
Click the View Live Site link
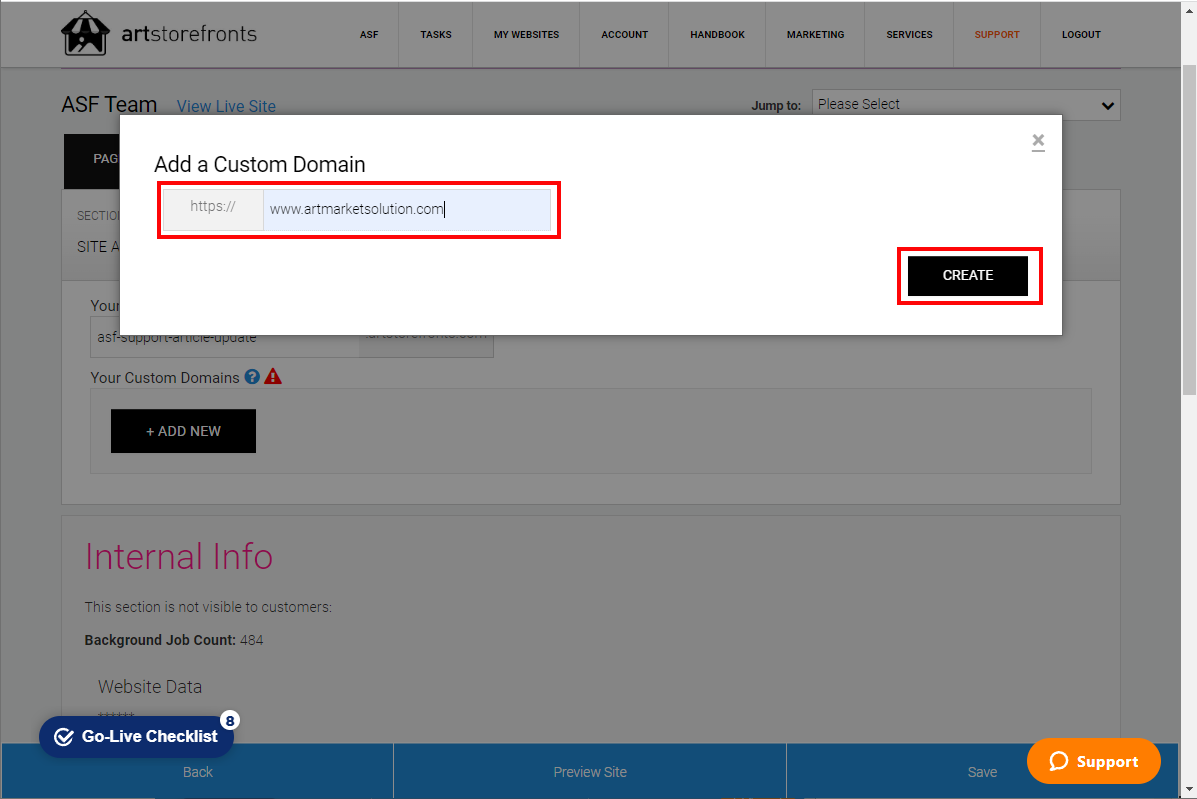click(226, 106)
